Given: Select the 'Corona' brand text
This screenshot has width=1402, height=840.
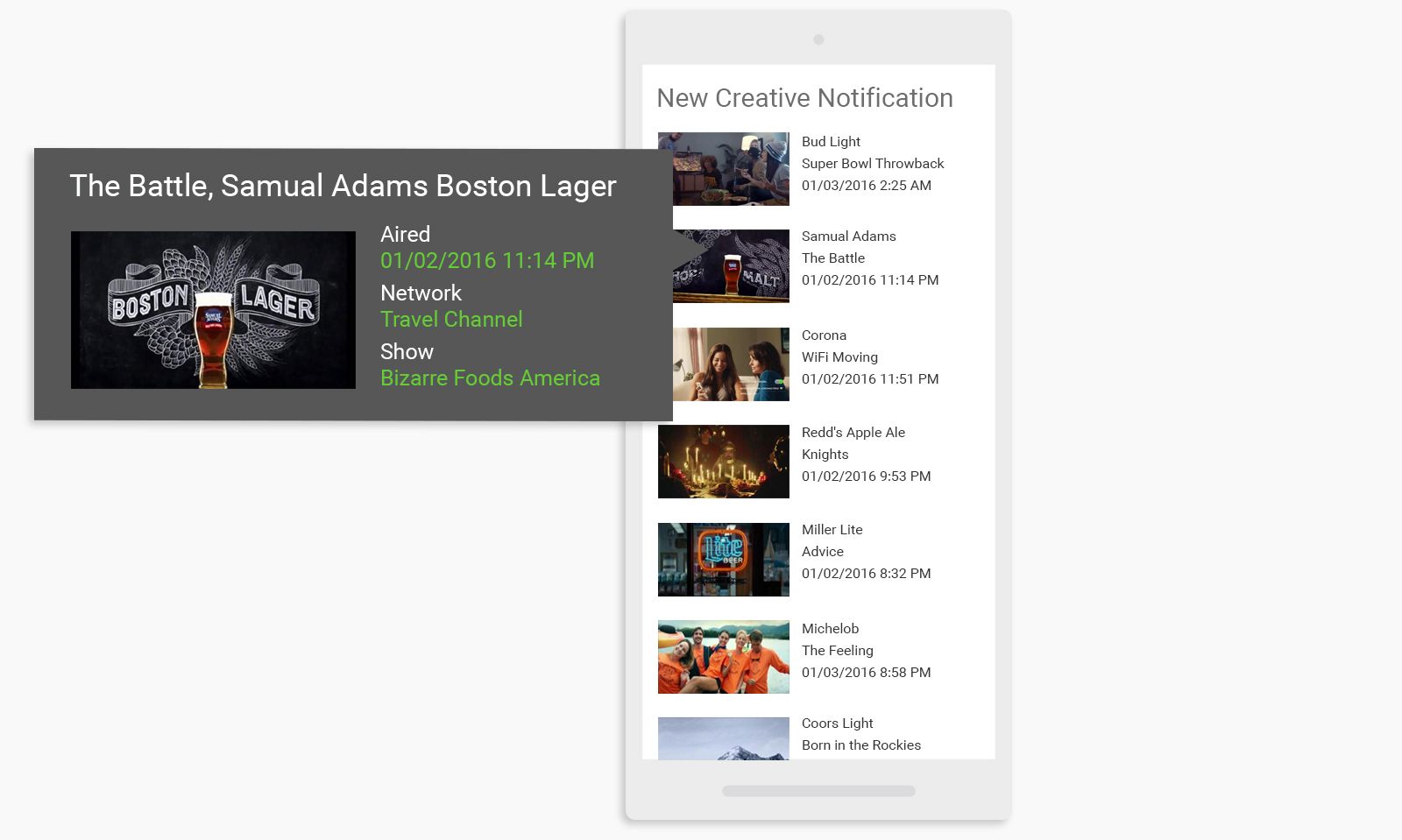Looking at the screenshot, I should click(824, 335).
